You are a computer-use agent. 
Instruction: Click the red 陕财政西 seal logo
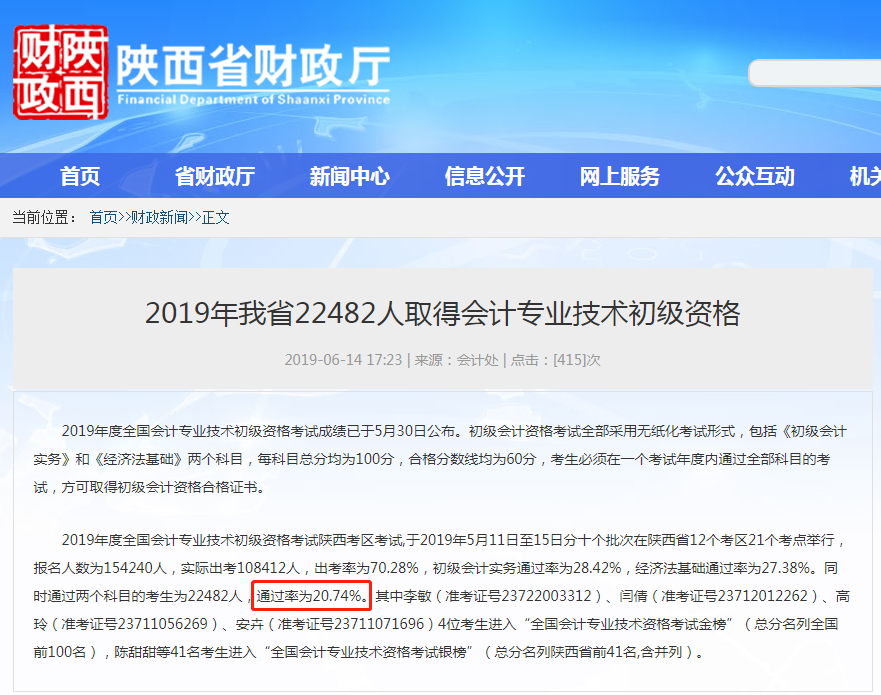61,72
